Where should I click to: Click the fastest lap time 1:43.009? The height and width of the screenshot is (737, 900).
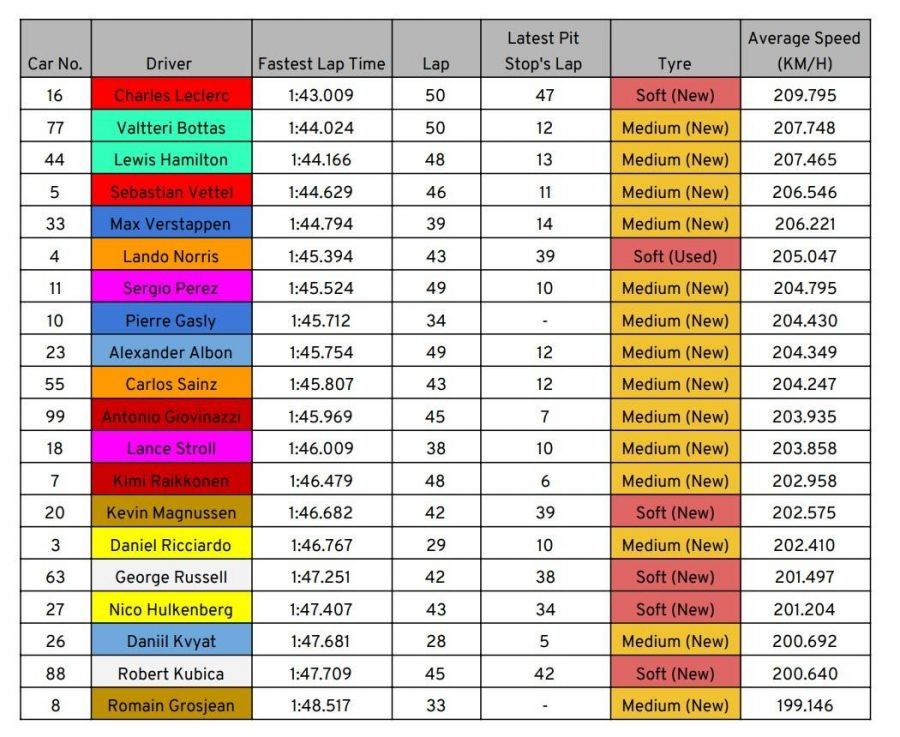tap(321, 96)
